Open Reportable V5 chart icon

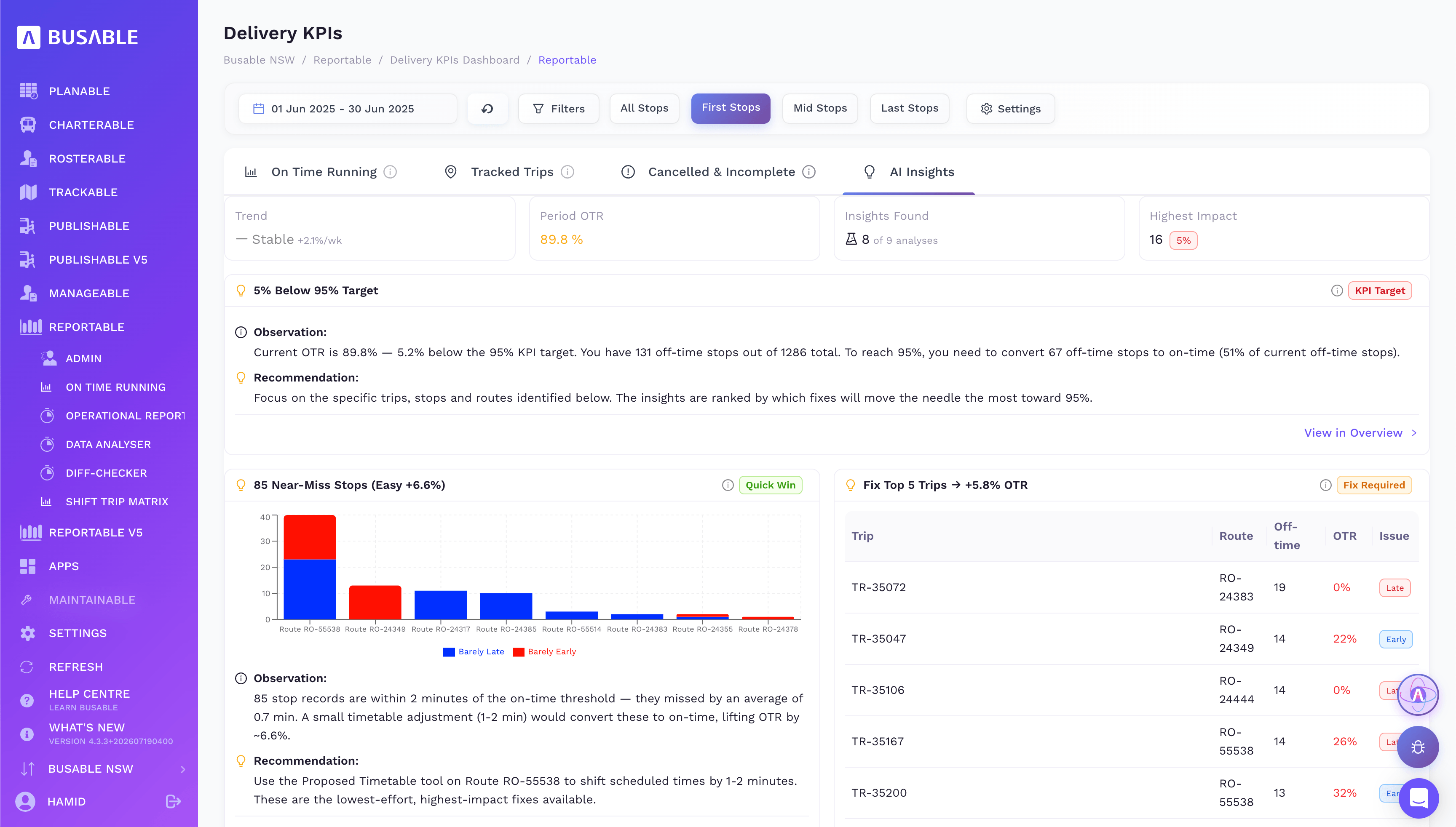pyautogui.click(x=31, y=532)
